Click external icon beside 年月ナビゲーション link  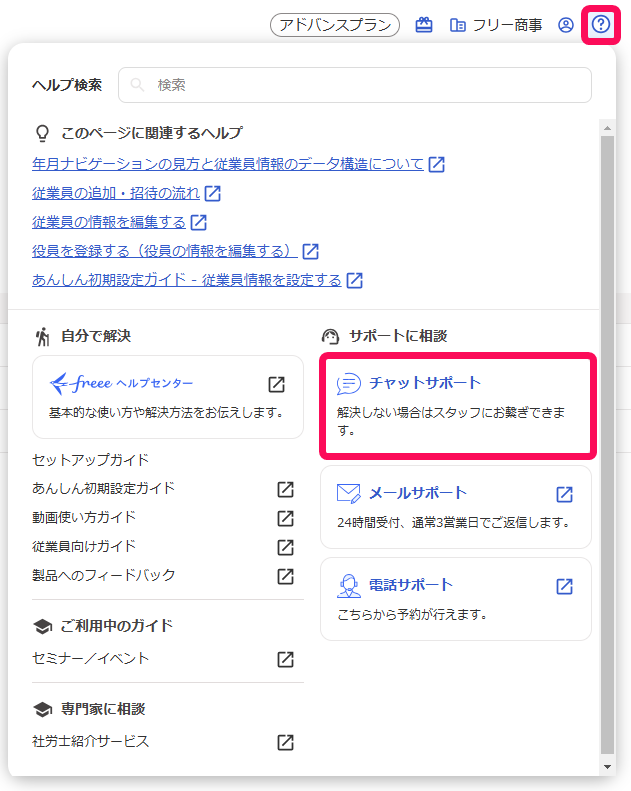436,164
